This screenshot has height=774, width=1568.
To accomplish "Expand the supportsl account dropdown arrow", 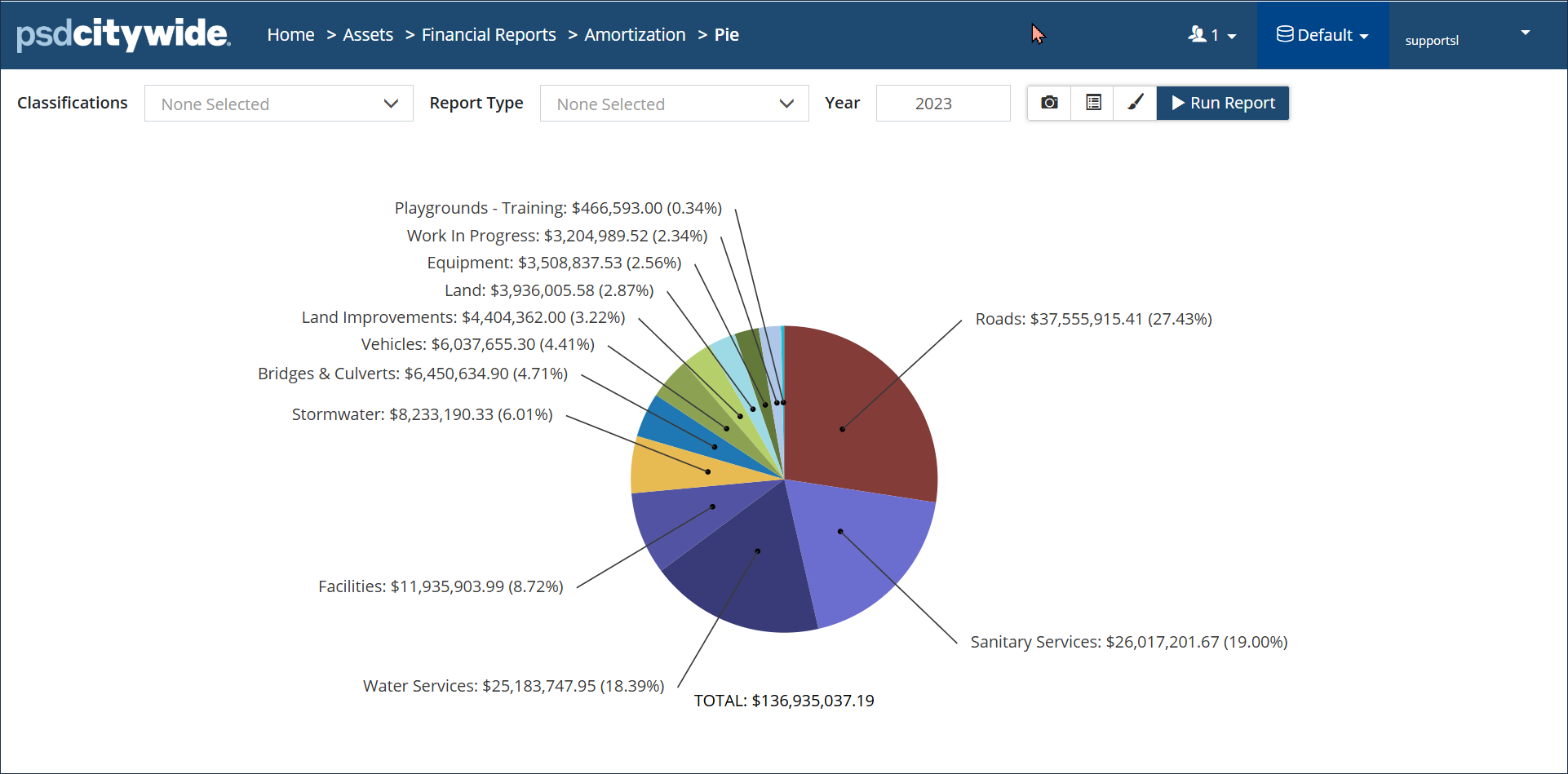I will [1525, 33].
